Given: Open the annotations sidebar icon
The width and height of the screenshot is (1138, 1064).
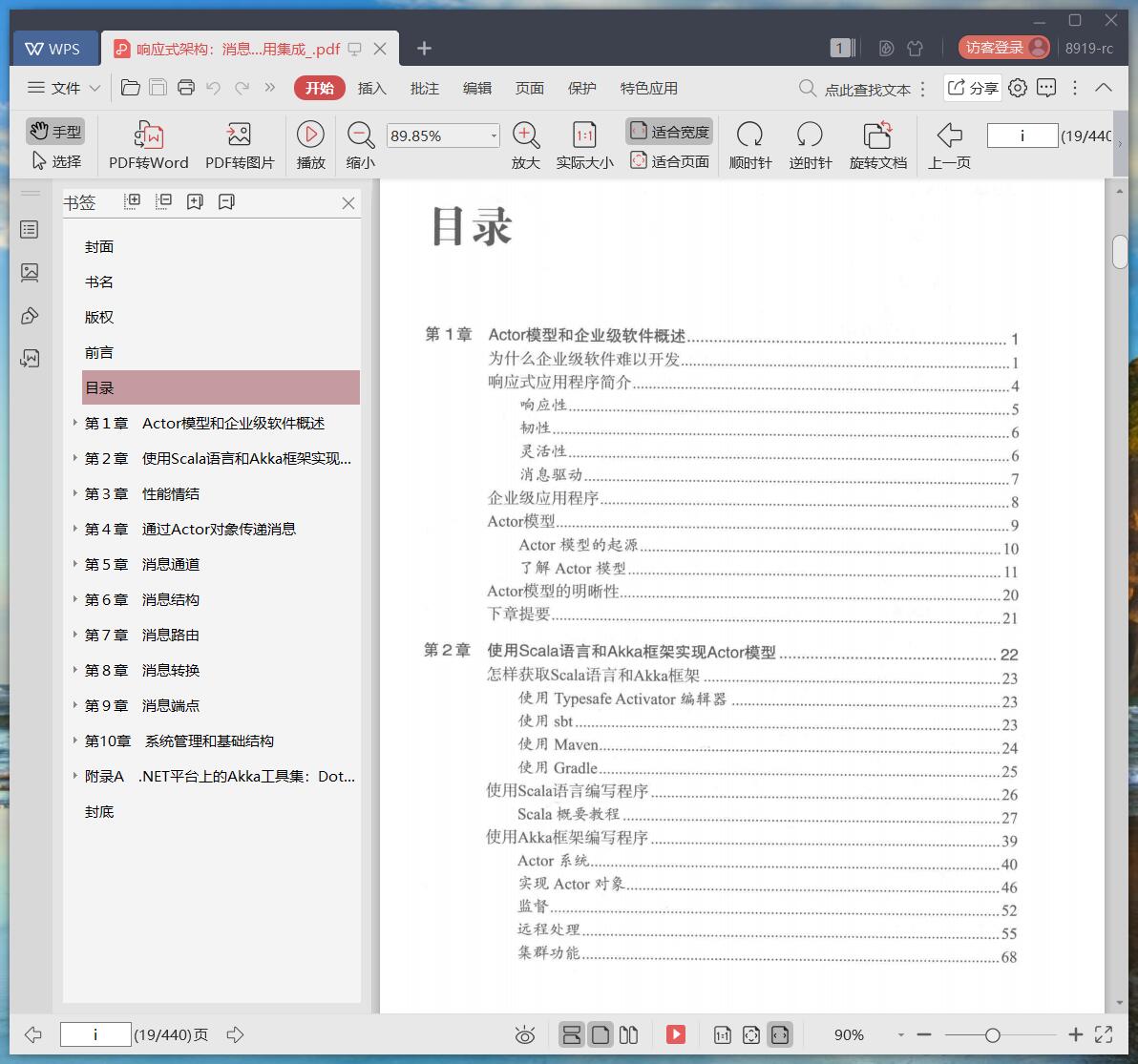Looking at the screenshot, I should (29, 316).
